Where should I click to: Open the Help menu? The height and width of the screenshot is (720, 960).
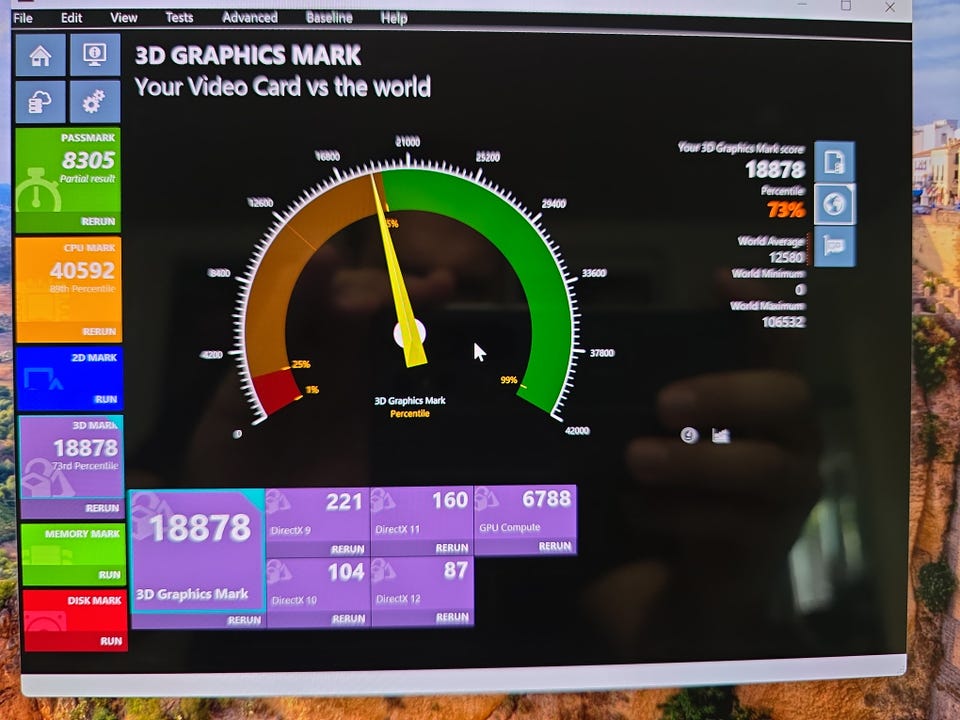(x=394, y=18)
